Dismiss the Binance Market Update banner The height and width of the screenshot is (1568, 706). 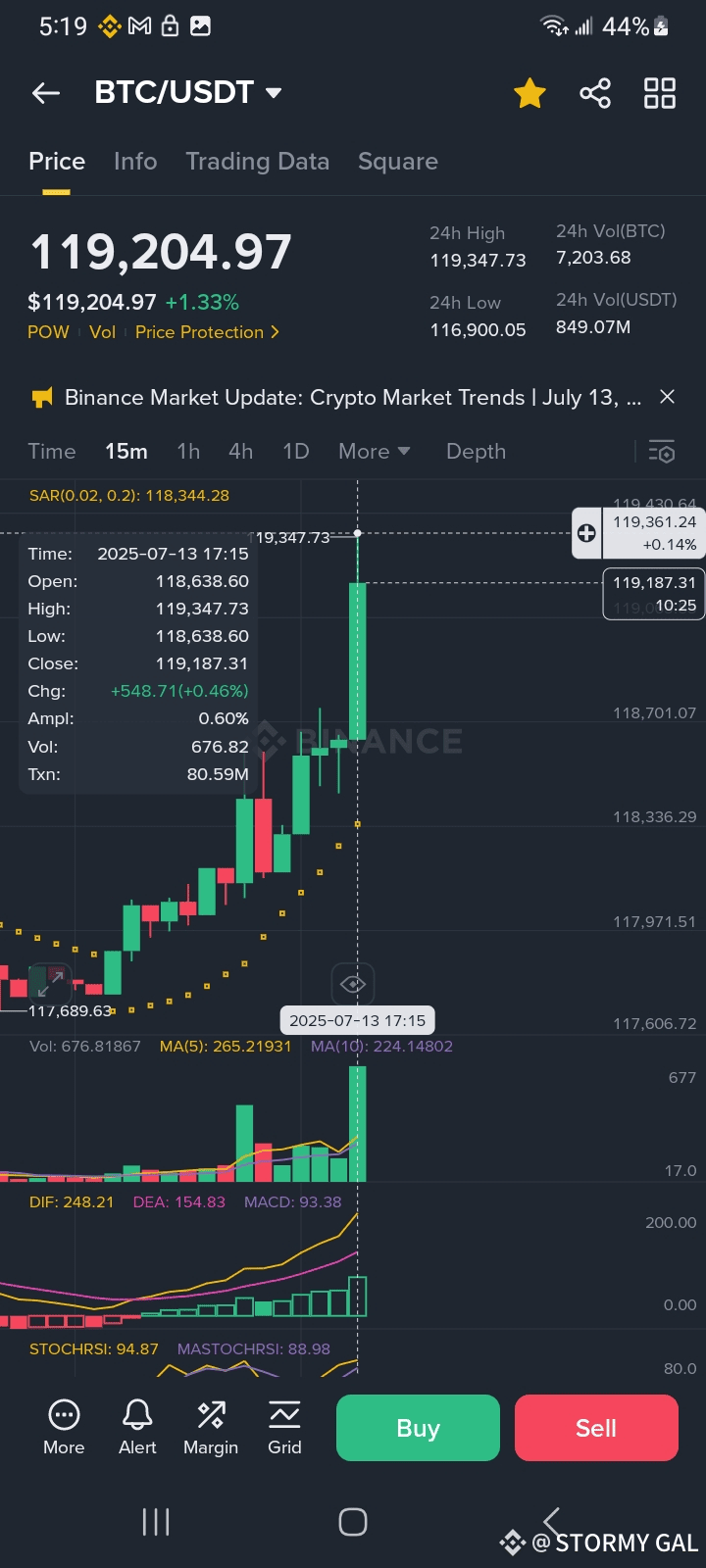[667, 397]
